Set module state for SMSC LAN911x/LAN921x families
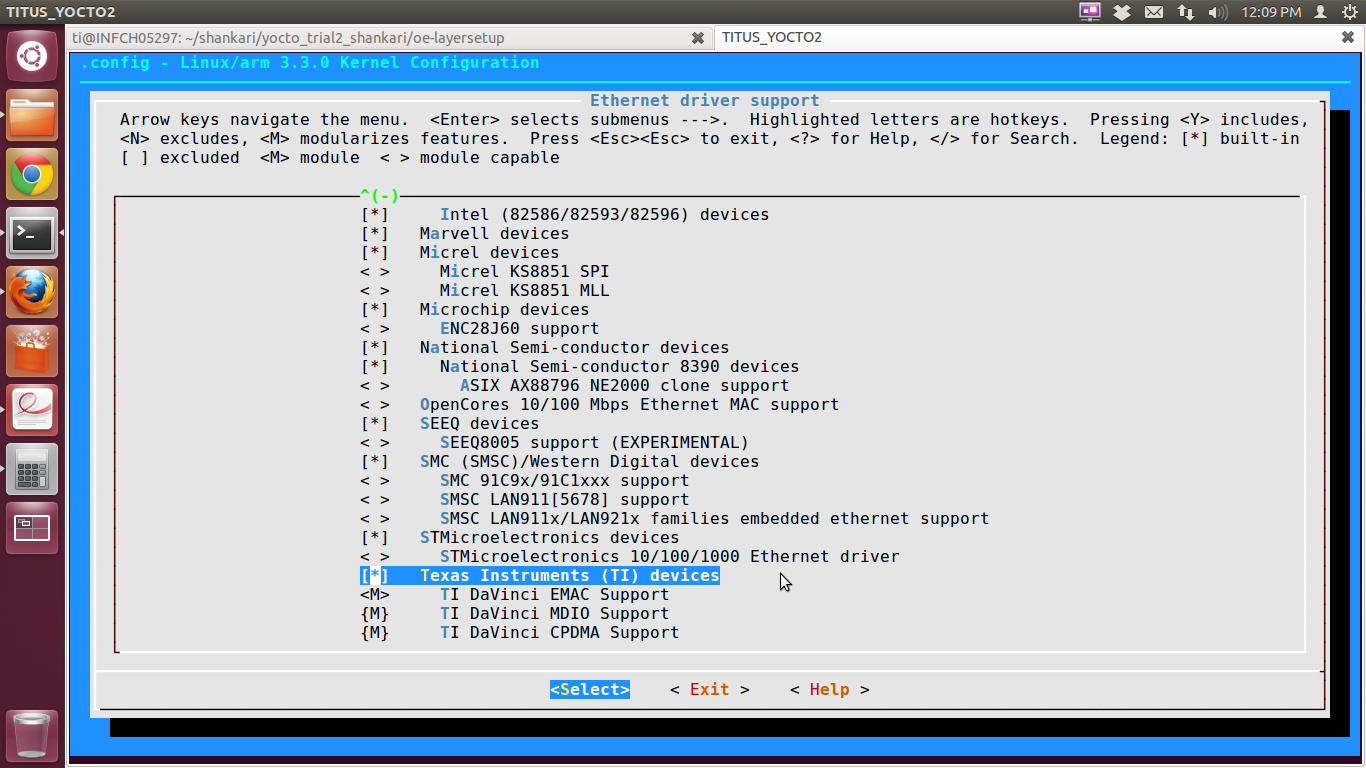 coord(375,518)
